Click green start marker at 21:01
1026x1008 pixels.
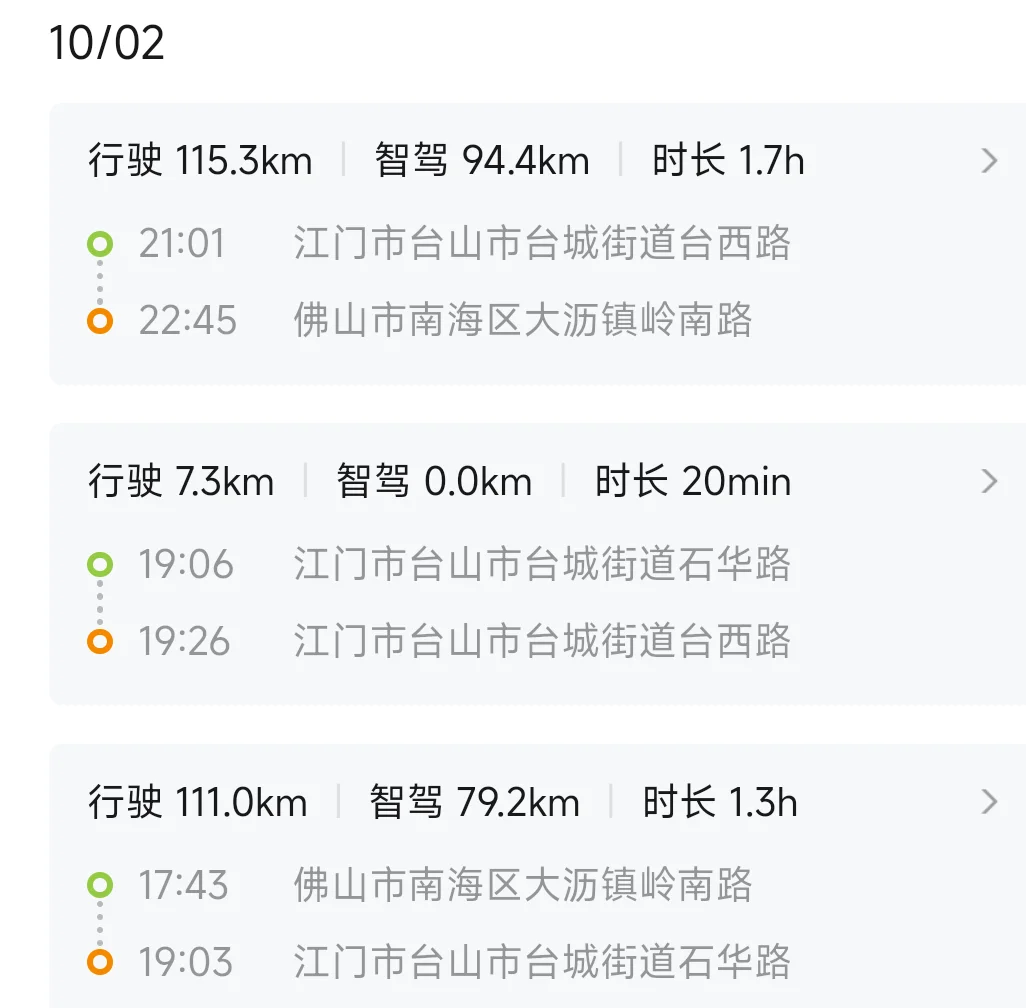(x=100, y=243)
